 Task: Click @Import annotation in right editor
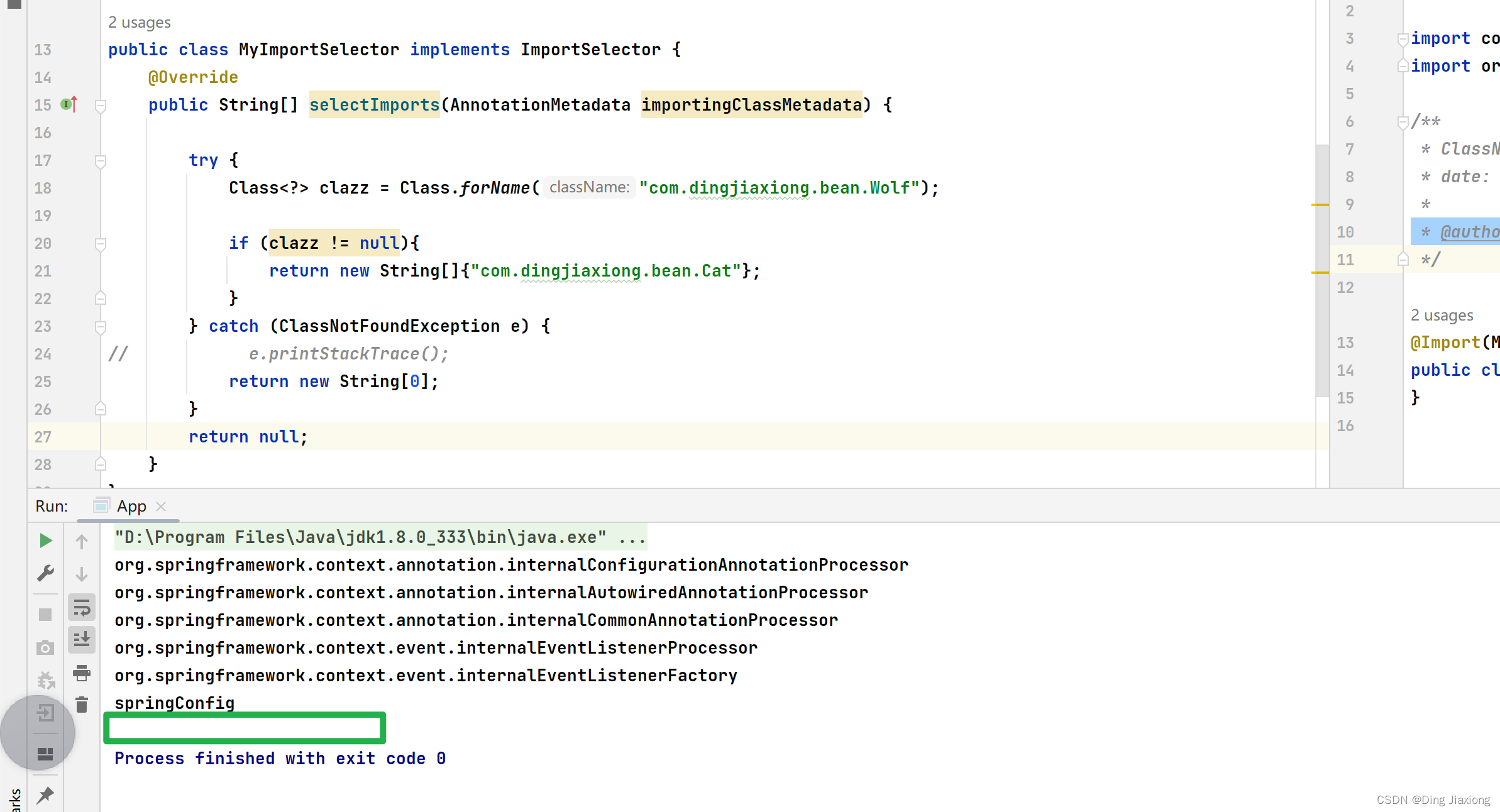(x=1445, y=343)
